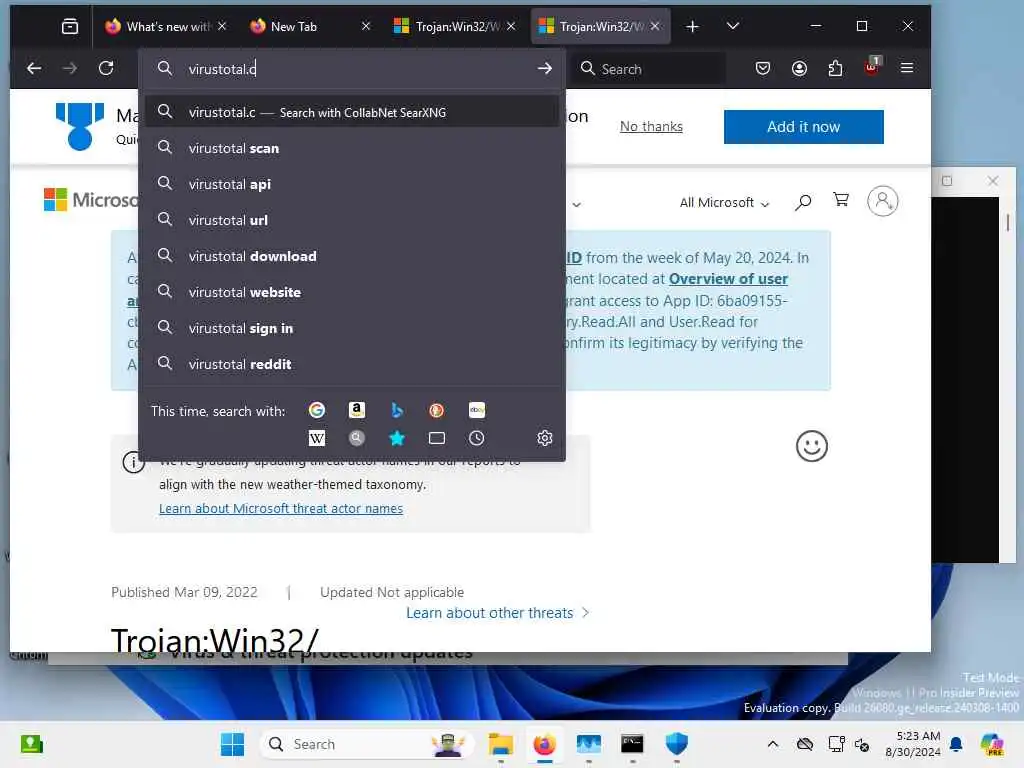Search only in open tabs using rectangle icon
The width and height of the screenshot is (1024, 768).
point(436,438)
